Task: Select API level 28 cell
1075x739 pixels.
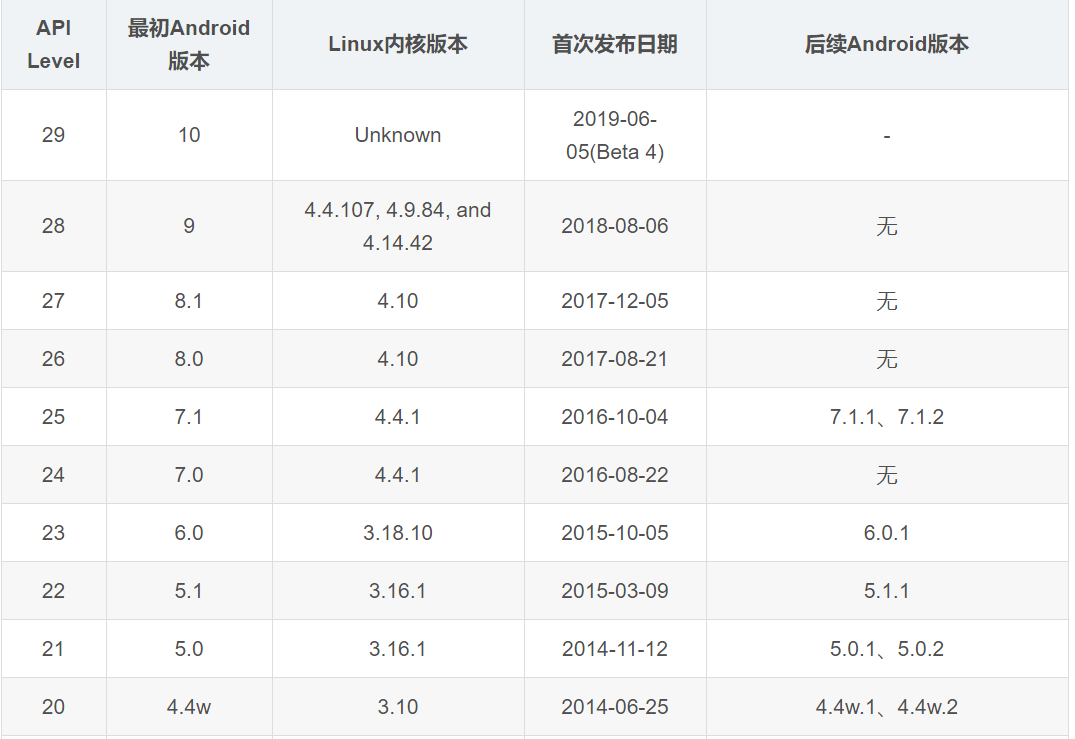Action: point(53,226)
